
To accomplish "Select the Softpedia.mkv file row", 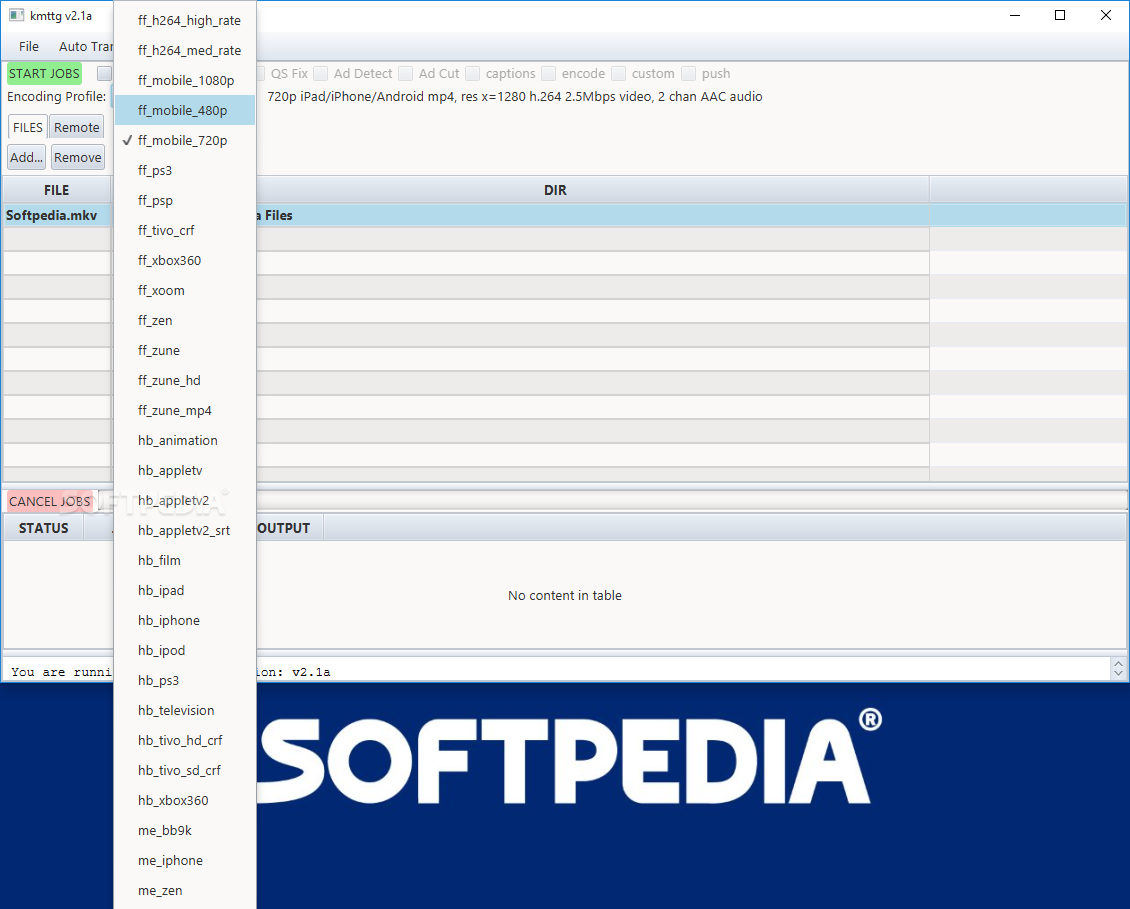I will point(565,216).
